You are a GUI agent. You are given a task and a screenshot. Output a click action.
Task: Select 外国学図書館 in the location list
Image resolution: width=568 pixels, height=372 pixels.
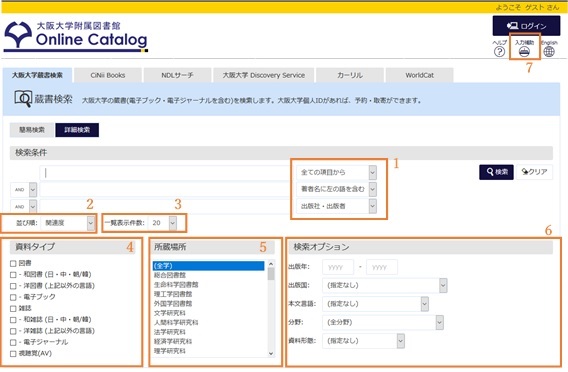(208, 304)
